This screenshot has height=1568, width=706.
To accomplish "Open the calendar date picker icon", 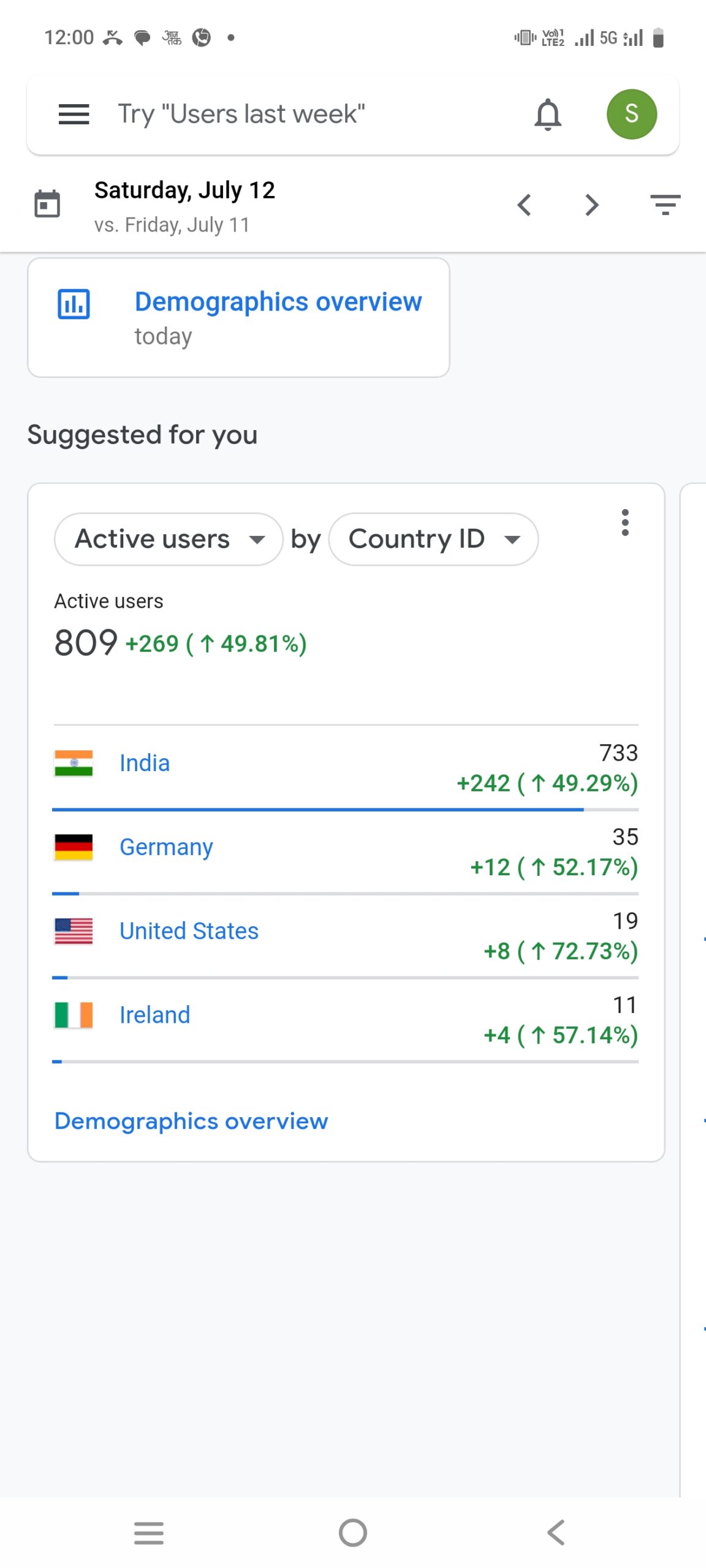I will coord(47,205).
